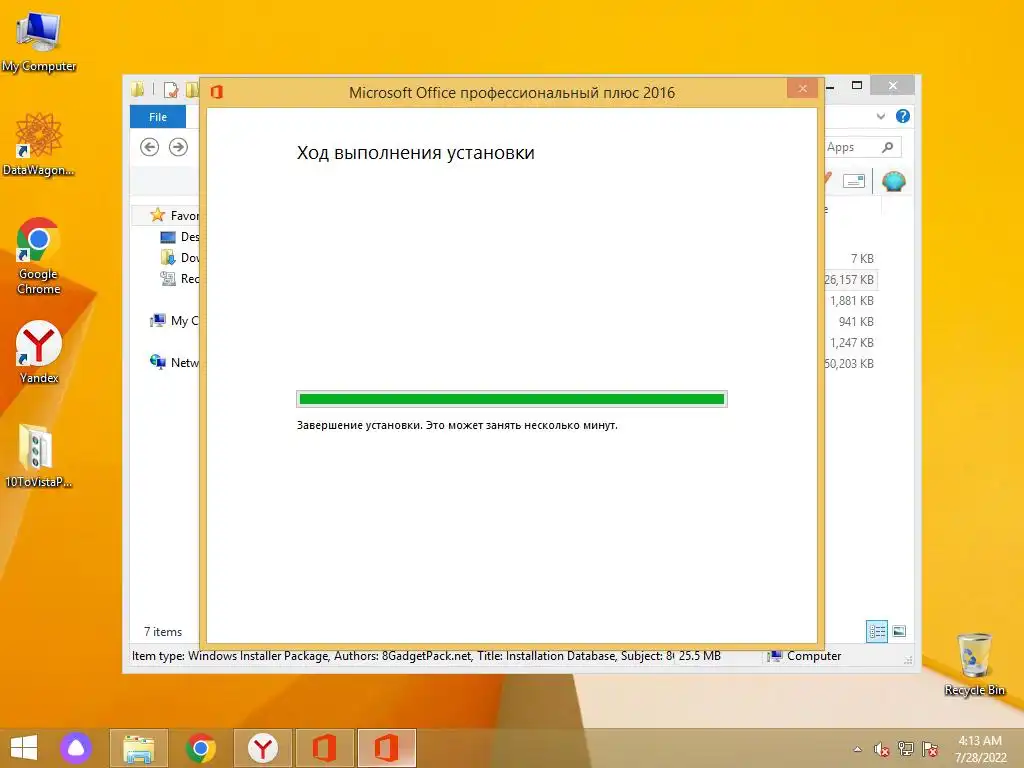Image resolution: width=1024 pixels, height=768 pixels.
Task: Click the 26,157 KB file row
Action: [x=850, y=280]
